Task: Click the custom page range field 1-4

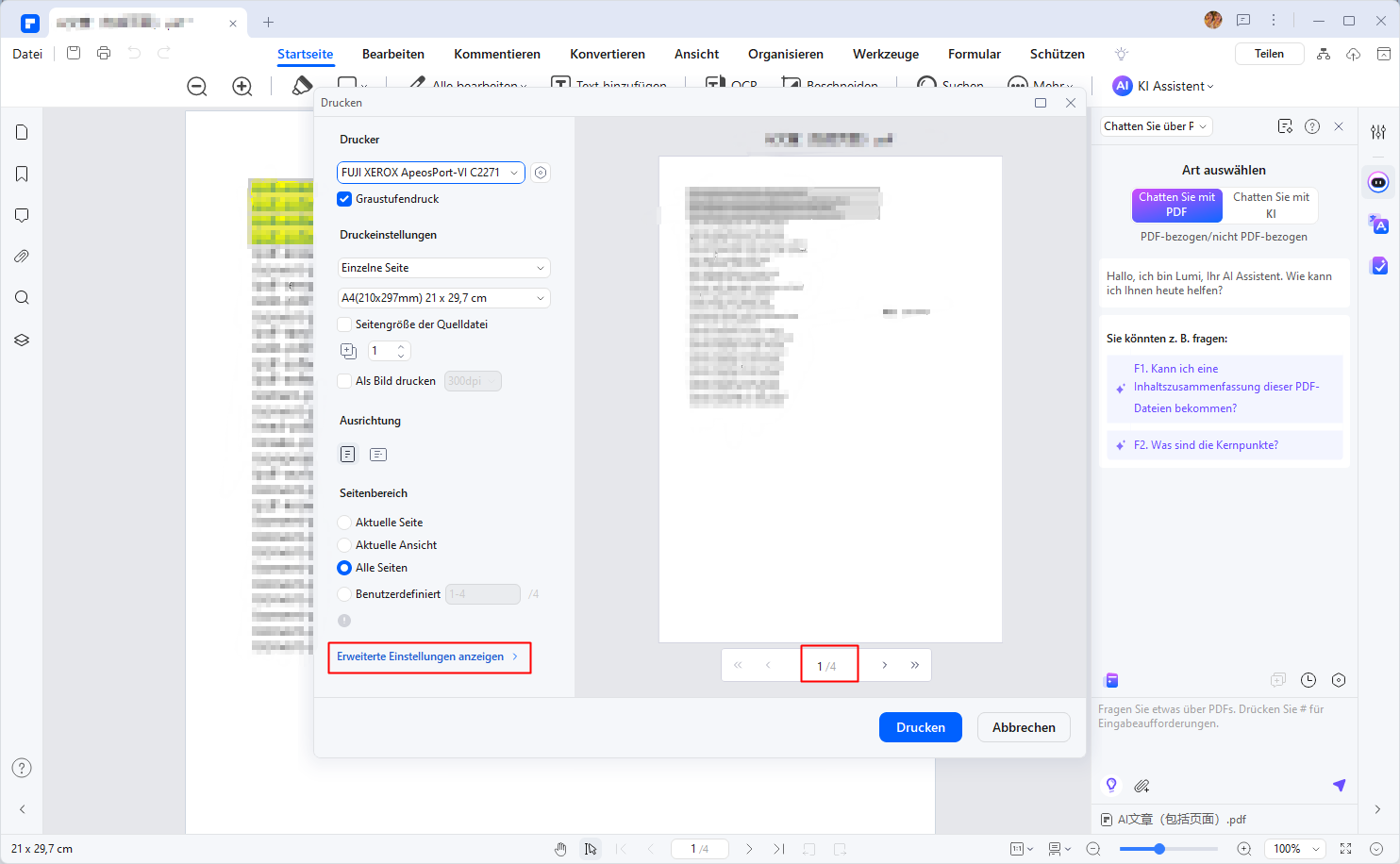Action: (482, 594)
